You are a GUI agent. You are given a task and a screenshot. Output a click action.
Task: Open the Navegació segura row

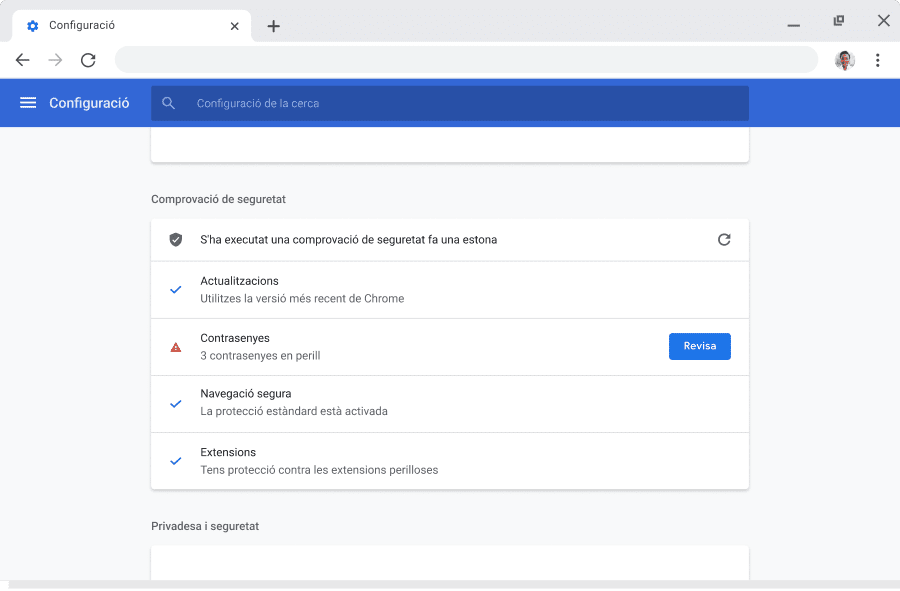coord(449,404)
